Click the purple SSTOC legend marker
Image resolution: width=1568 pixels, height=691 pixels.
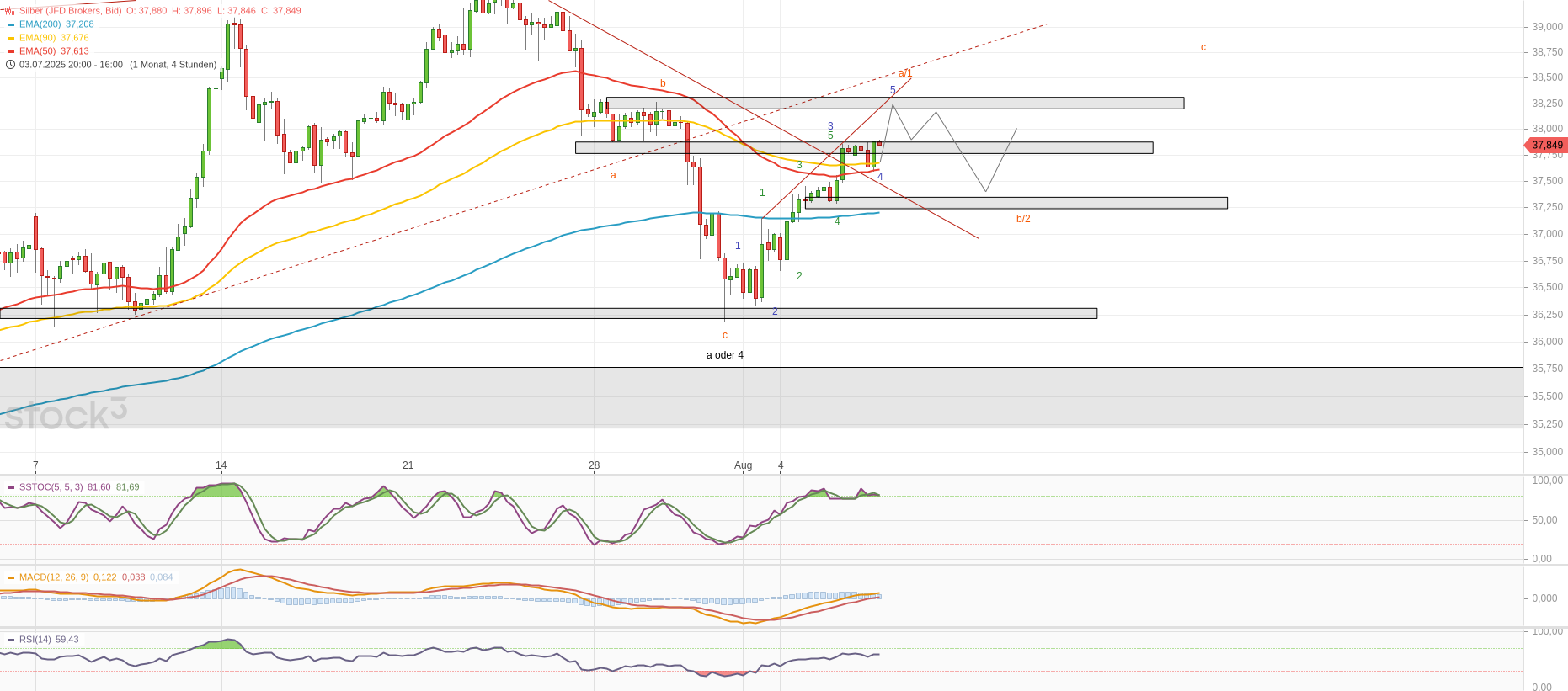coord(11,487)
